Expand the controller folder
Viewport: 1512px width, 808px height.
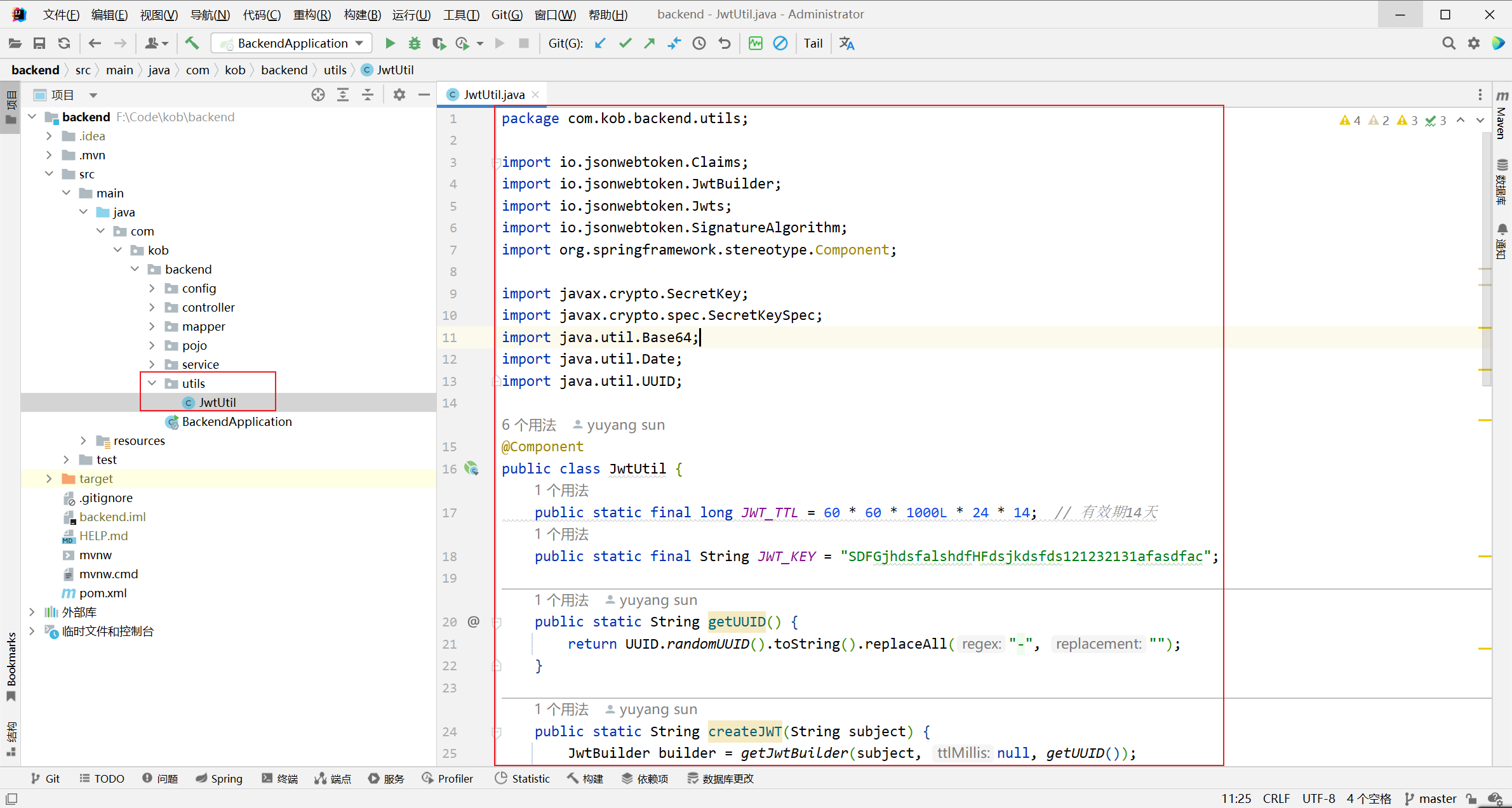click(x=152, y=307)
